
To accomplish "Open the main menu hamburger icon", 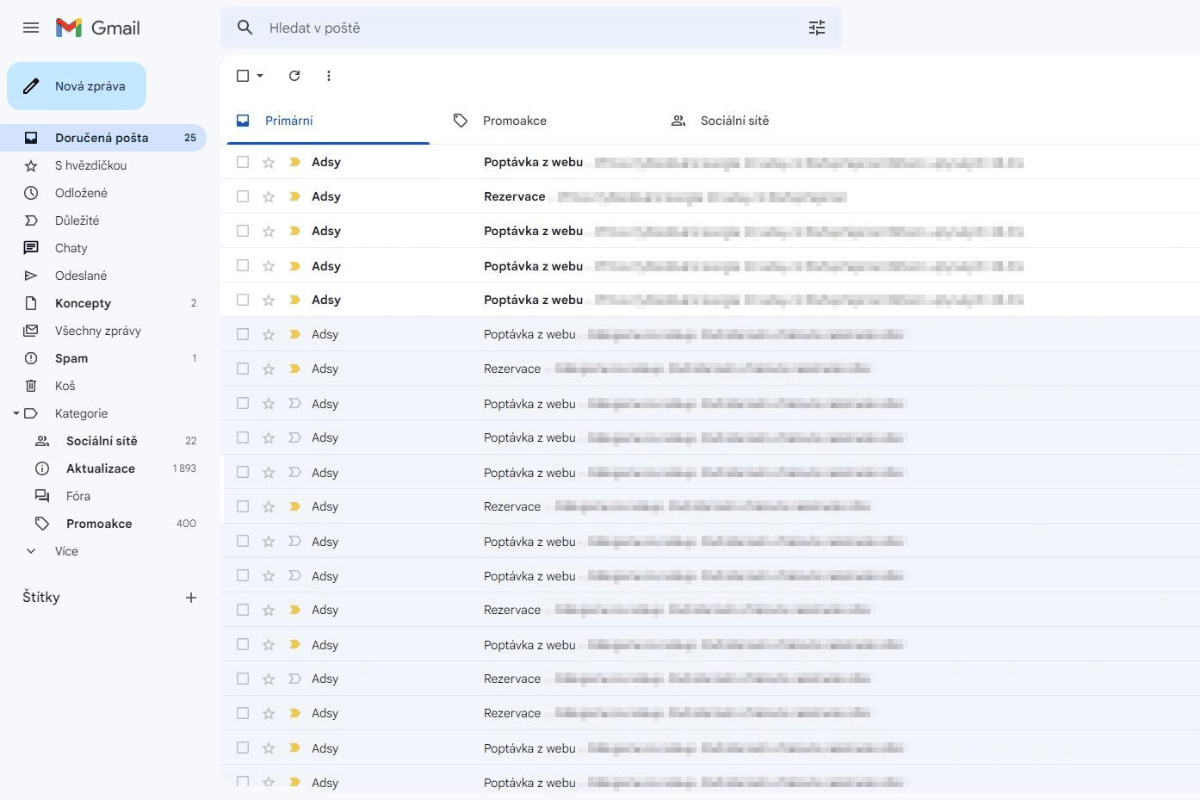I will [31, 28].
